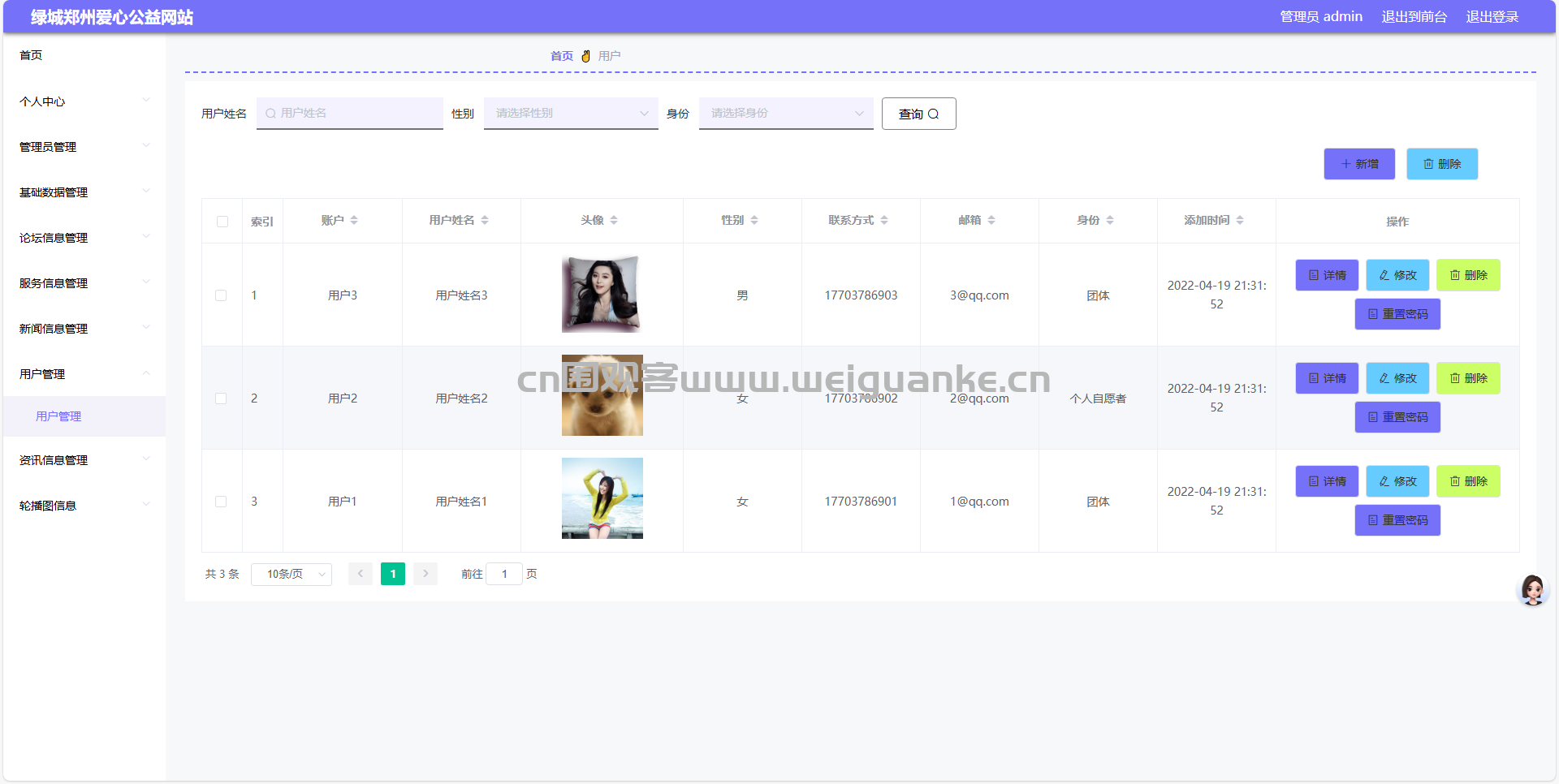1559x784 pixels.
Task: Click the sort arrows on 账户 column
Action: coord(354,221)
